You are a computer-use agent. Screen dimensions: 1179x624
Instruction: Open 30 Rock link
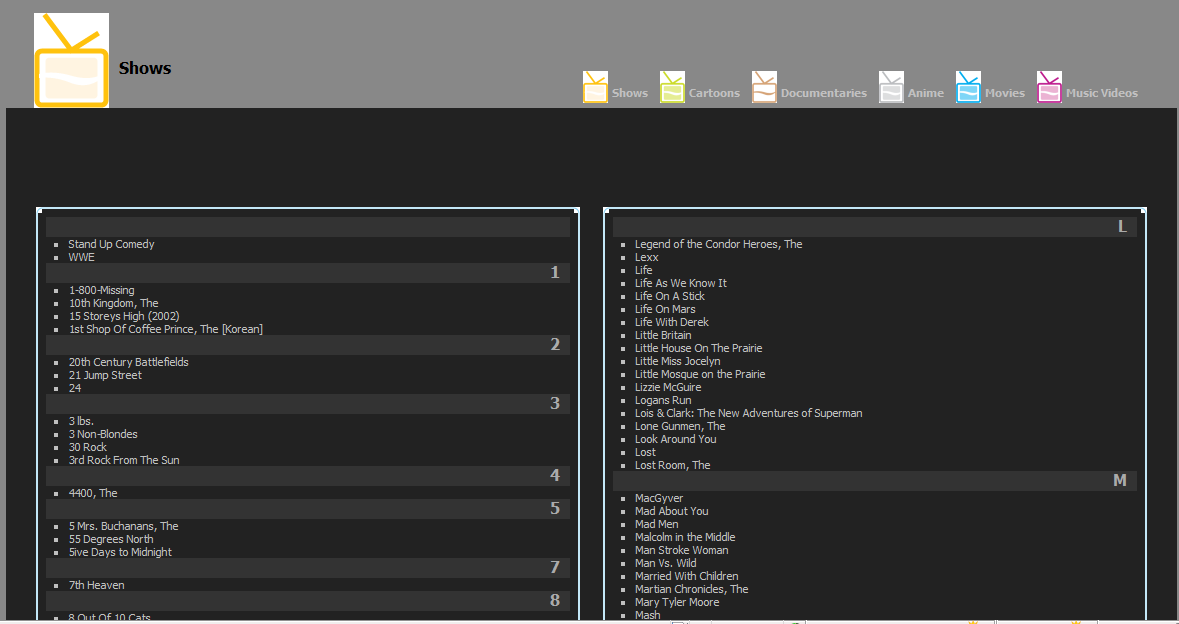88,447
